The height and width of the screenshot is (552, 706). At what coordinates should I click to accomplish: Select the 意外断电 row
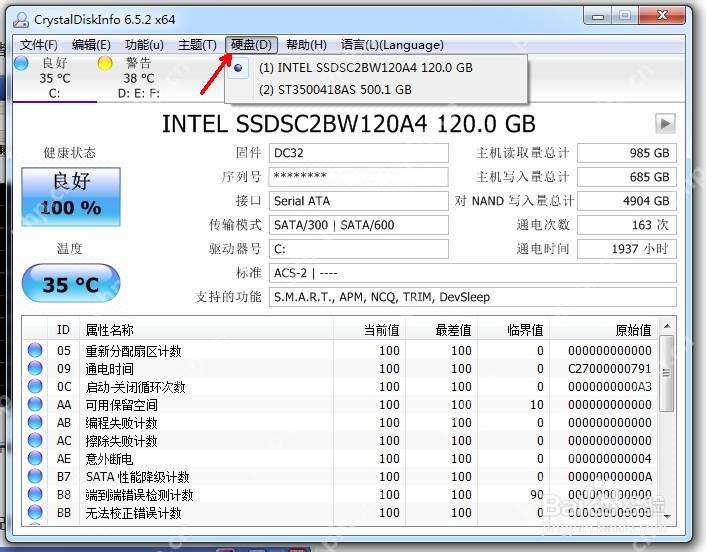[340, 458]
